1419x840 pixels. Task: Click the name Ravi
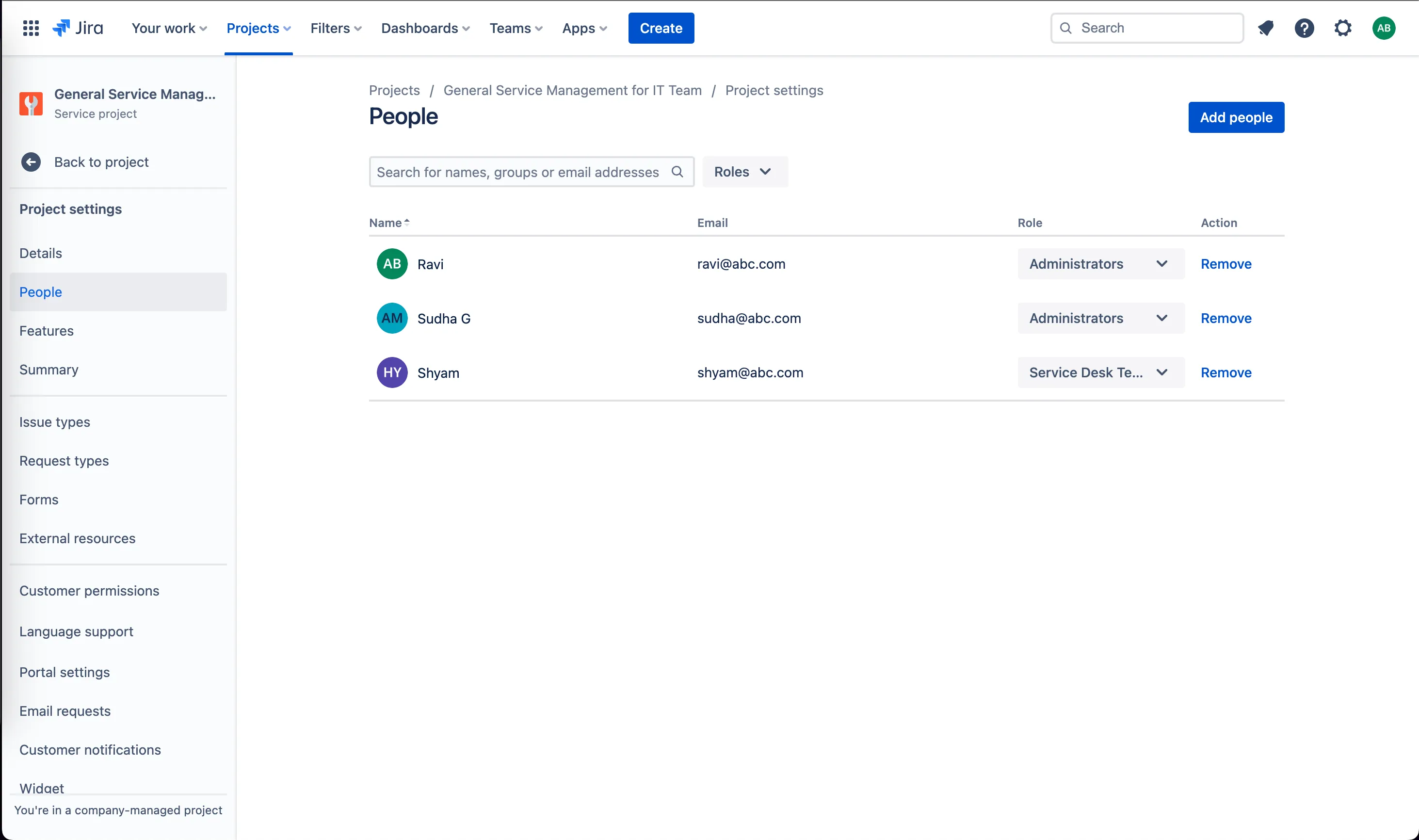coord(430,264)
